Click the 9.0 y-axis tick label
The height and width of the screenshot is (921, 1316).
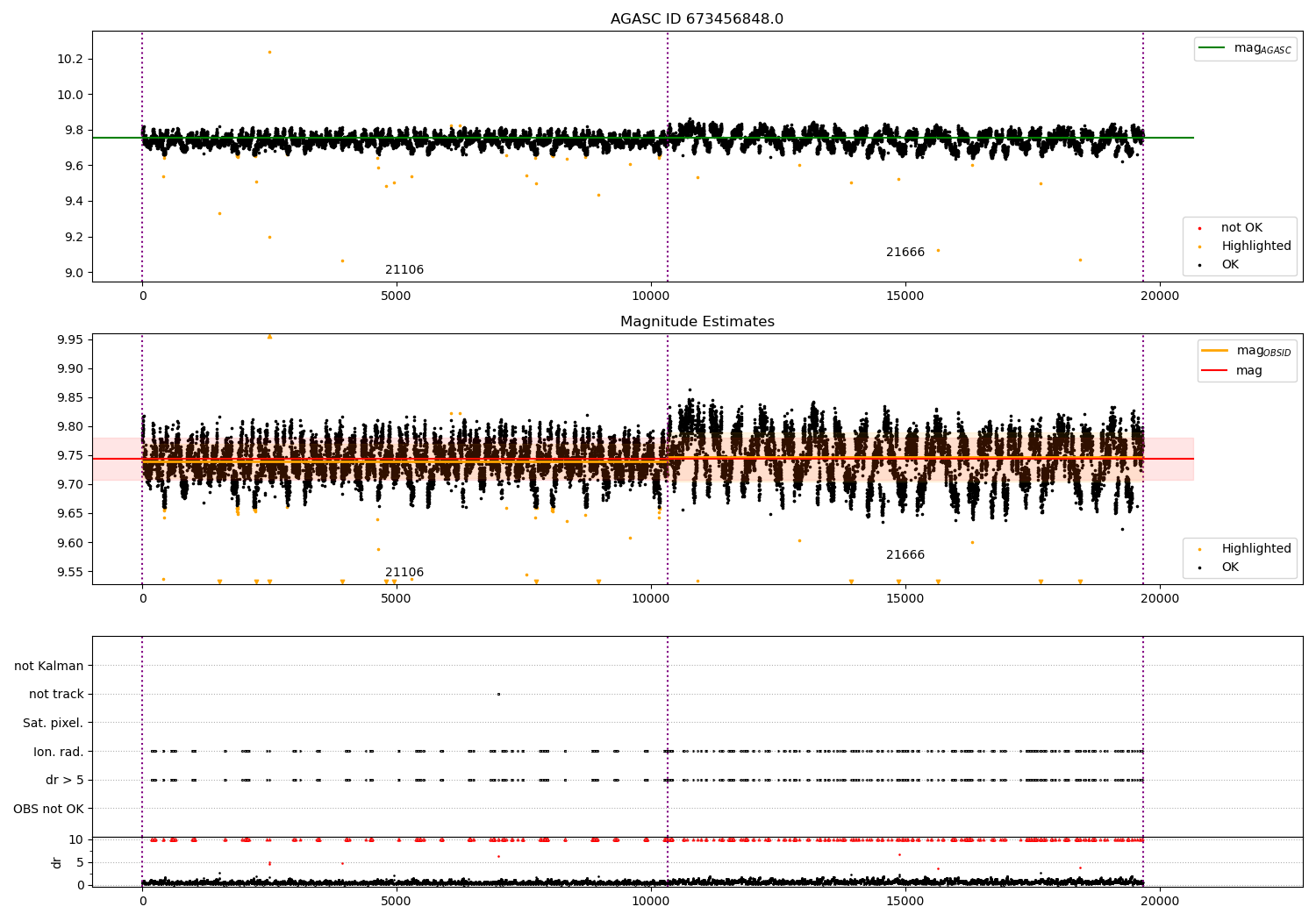tap(75, 273)
